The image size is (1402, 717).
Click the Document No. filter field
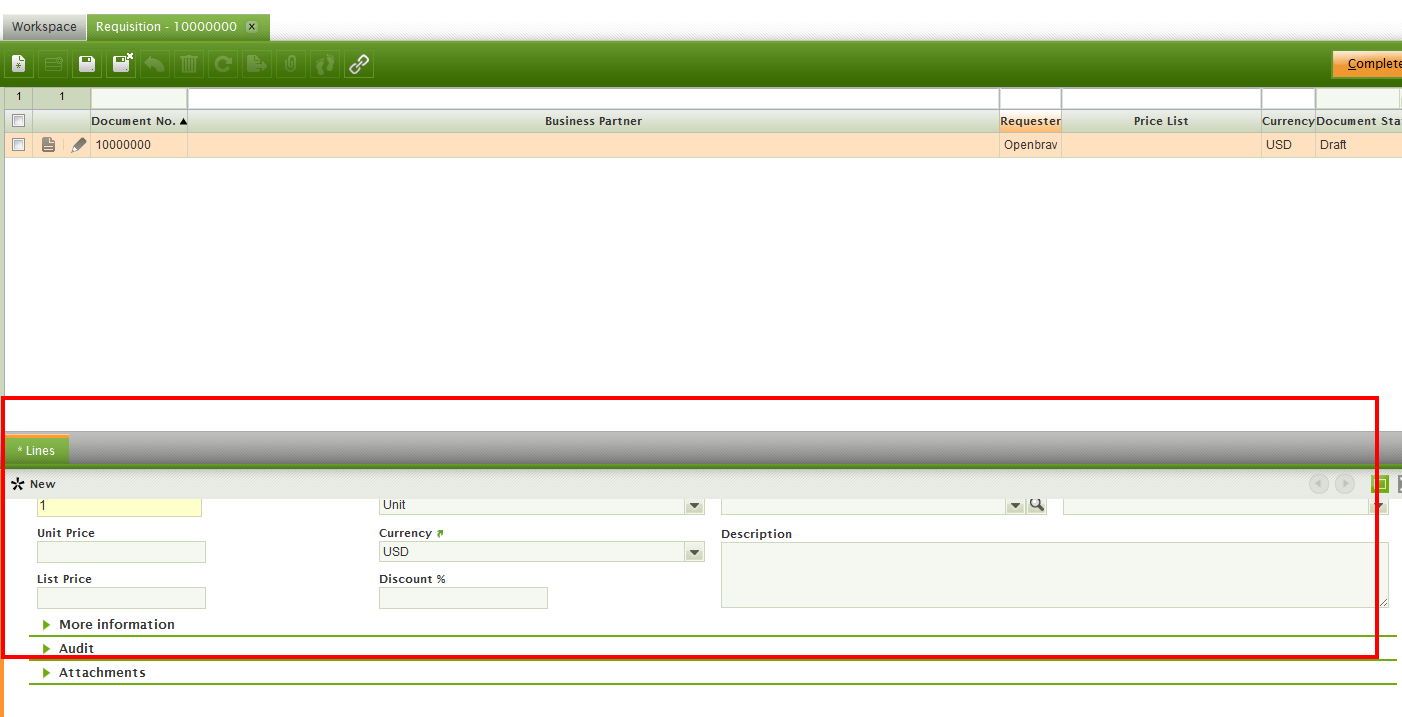139,98
